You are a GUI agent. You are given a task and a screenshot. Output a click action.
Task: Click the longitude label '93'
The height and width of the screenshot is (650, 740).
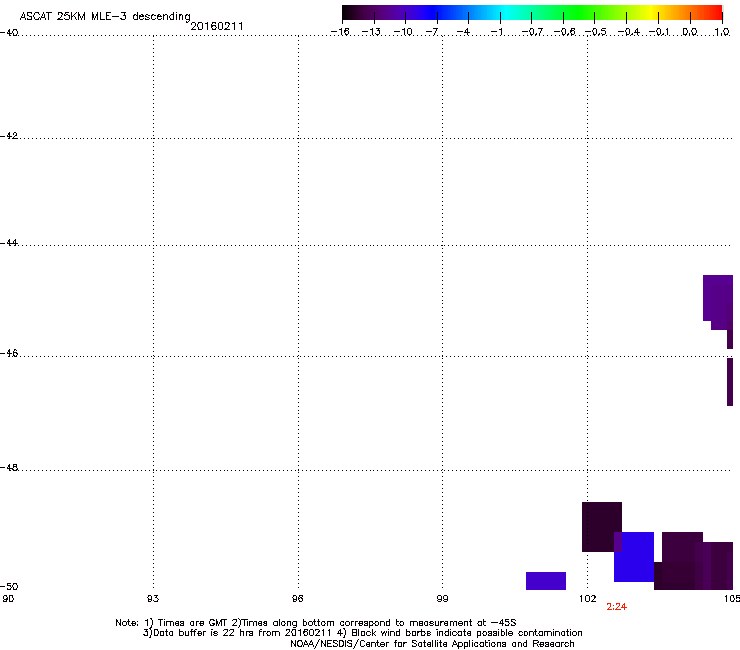click(x=153, y=599)
